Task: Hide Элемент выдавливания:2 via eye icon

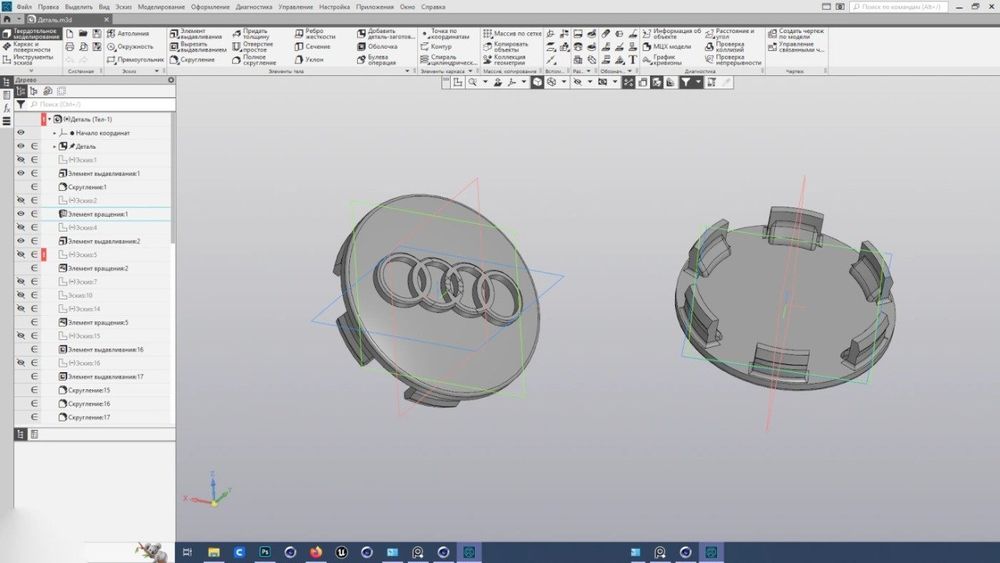Action: [20, 241]
